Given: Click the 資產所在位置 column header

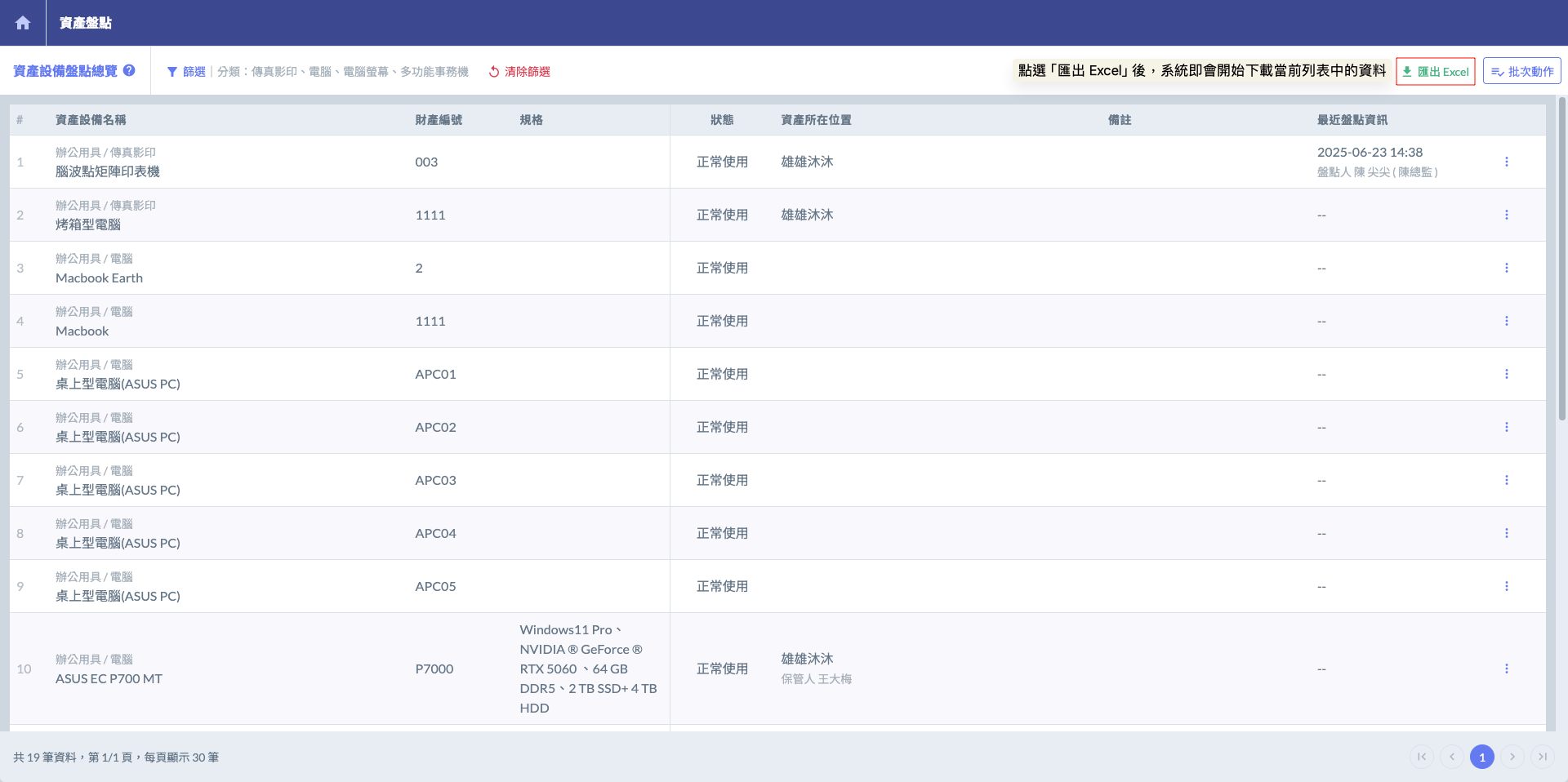Looking at the screenshot, I should (817, 120).
